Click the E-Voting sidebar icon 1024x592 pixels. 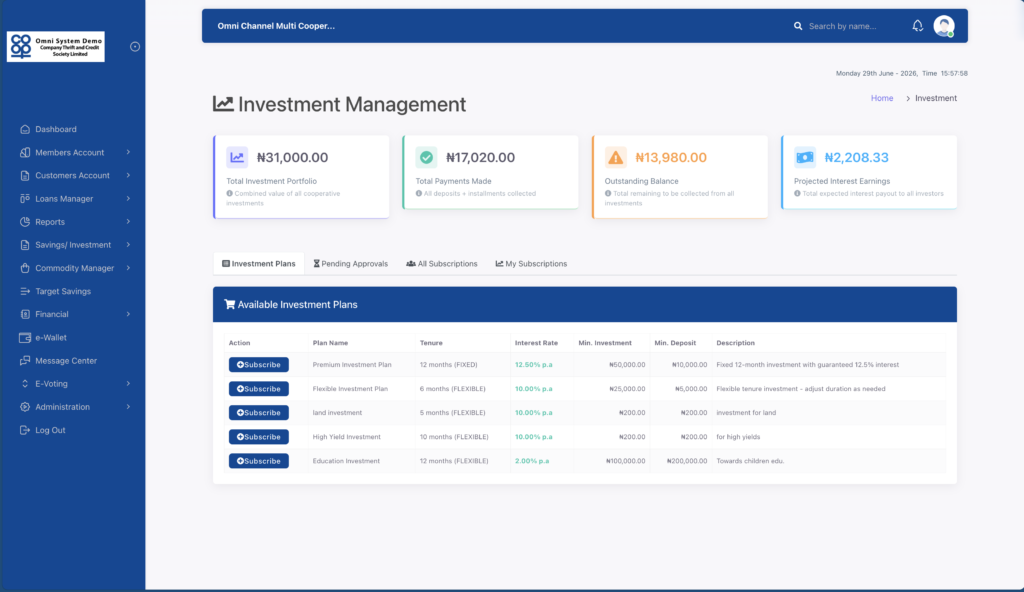point(25,384)
